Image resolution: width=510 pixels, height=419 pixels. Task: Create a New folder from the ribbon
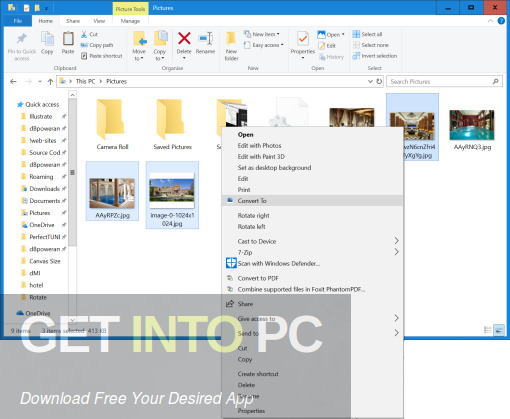[231, 47]
